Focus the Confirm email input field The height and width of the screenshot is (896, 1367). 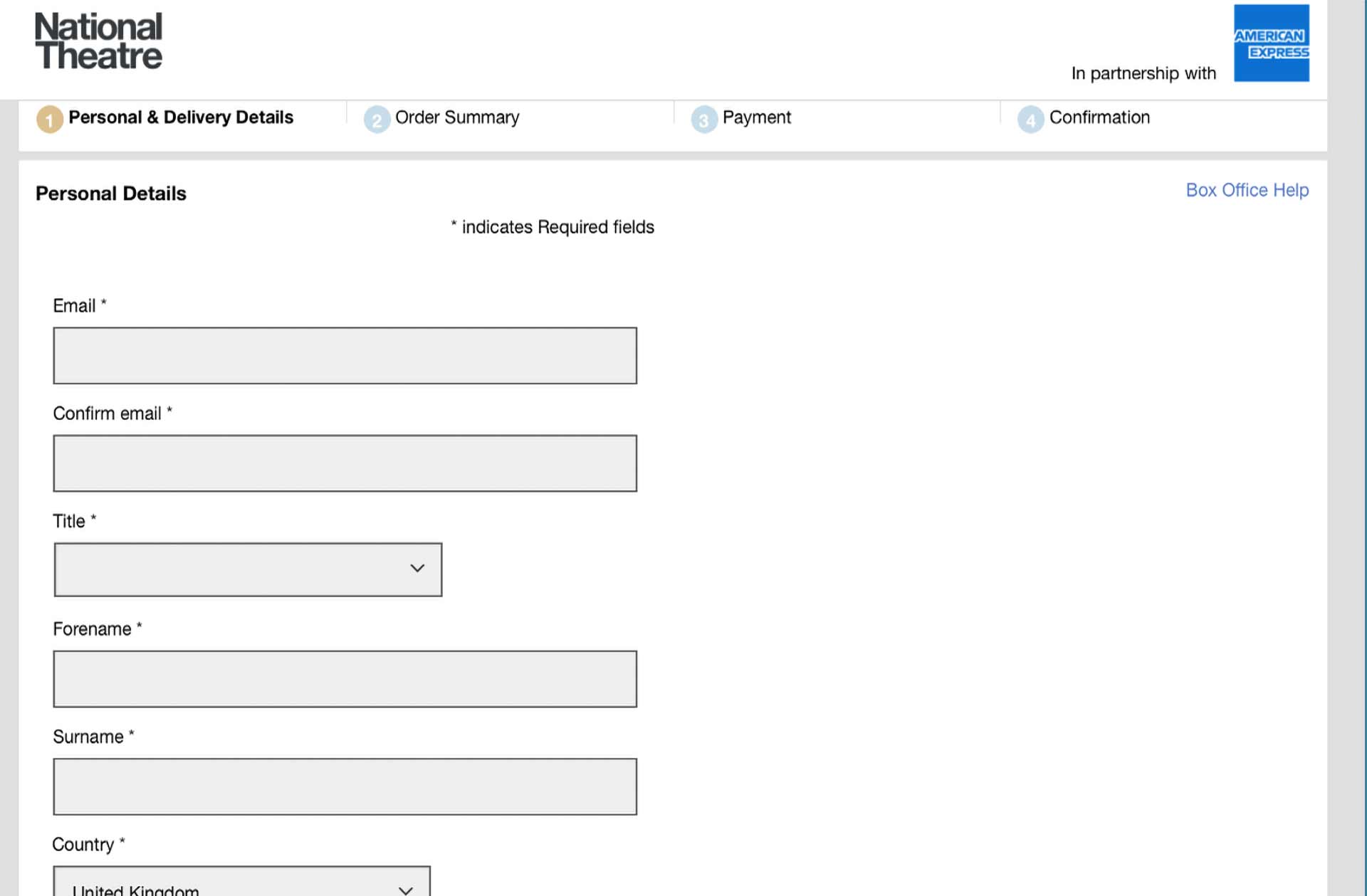(345, 463)
